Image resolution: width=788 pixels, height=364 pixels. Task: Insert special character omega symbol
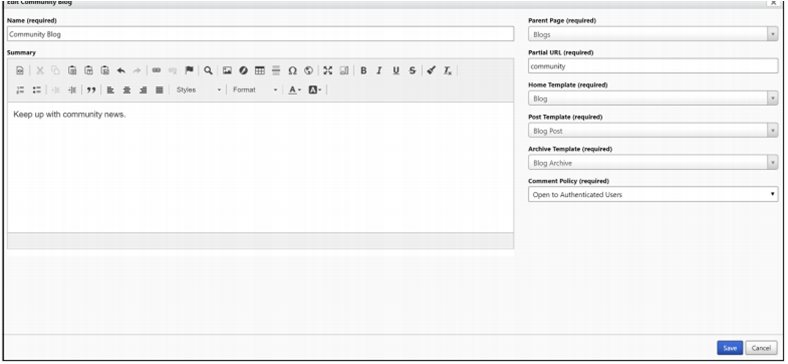point(292,71)
